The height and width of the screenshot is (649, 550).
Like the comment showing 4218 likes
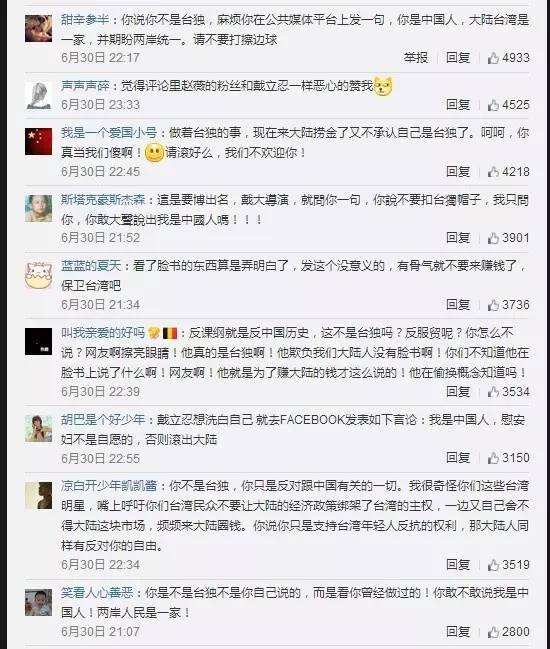coord(493,172)
